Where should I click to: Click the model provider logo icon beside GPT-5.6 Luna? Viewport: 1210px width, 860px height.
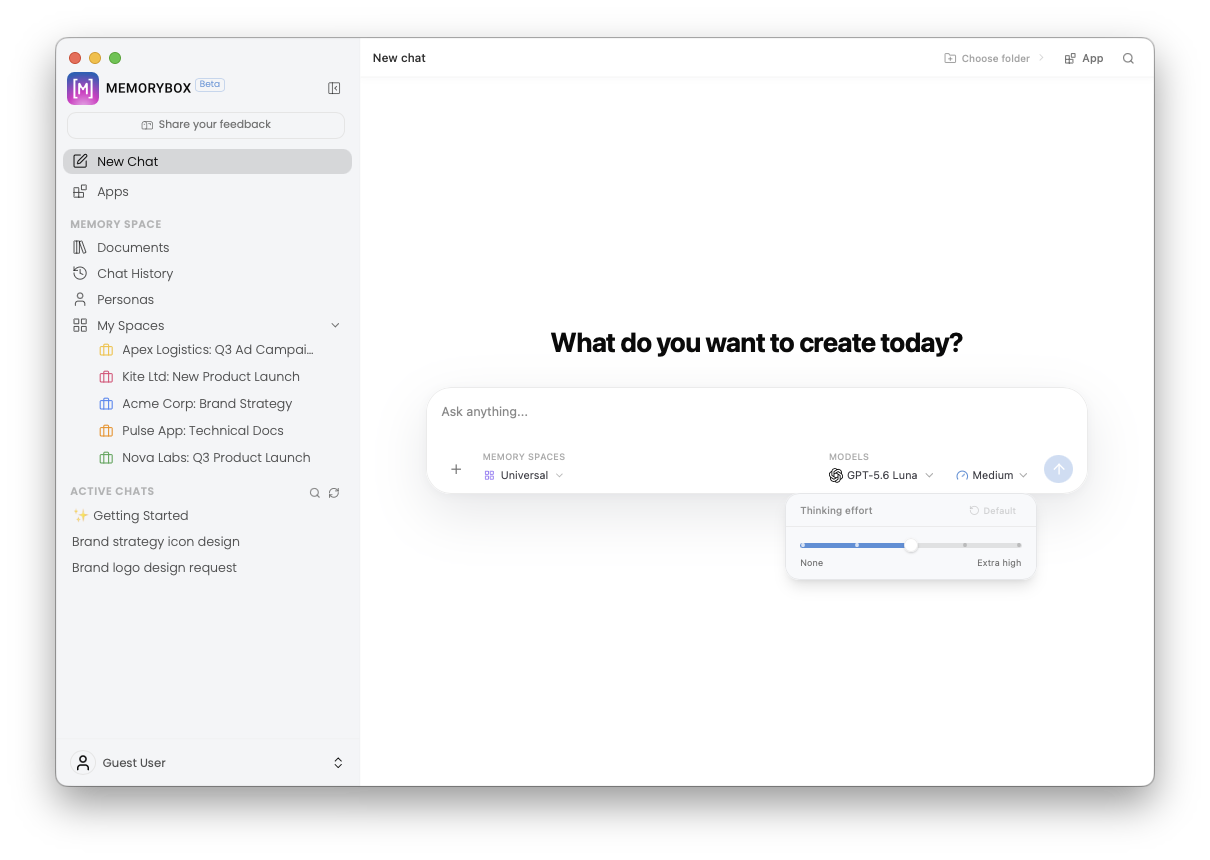pos(836,475)
